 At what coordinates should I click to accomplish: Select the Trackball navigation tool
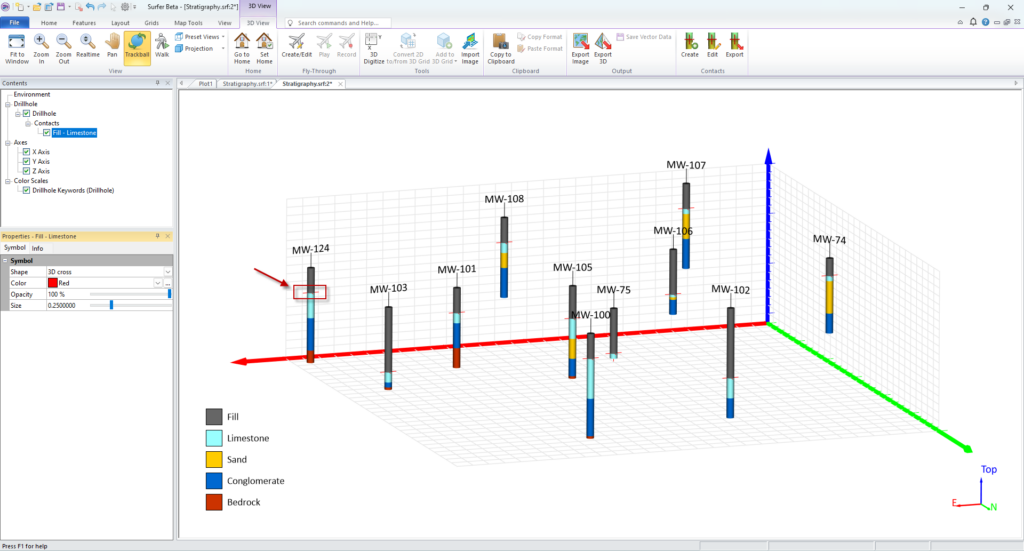coord(137,47)
